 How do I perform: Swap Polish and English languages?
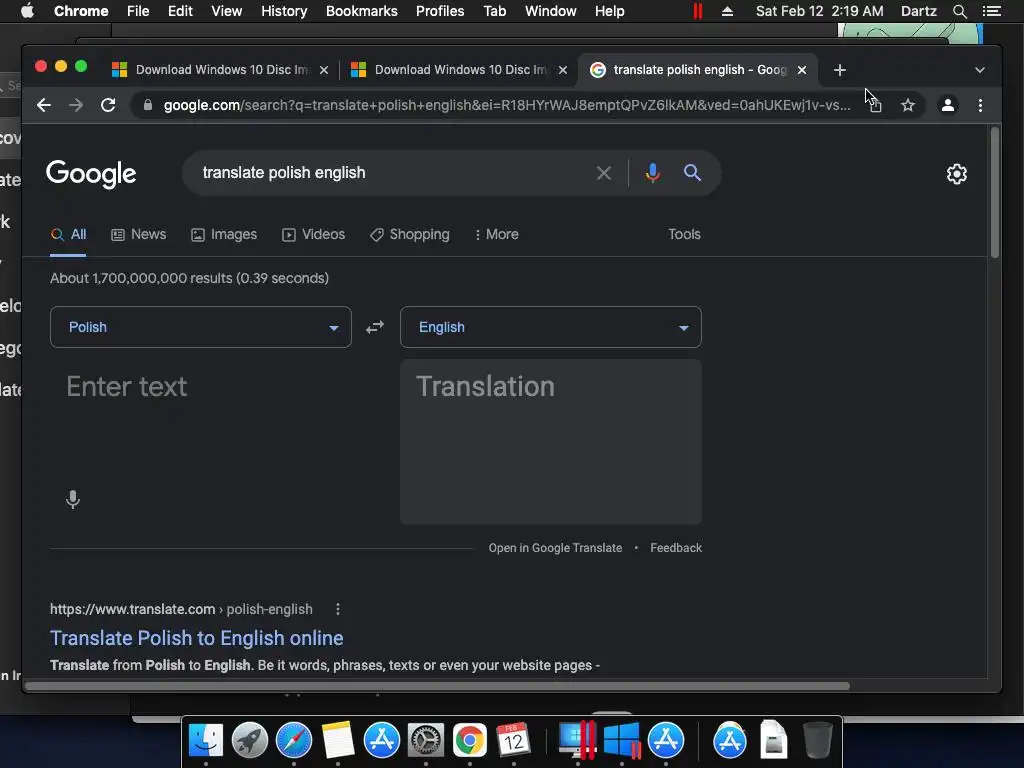[x=375, y=327]
